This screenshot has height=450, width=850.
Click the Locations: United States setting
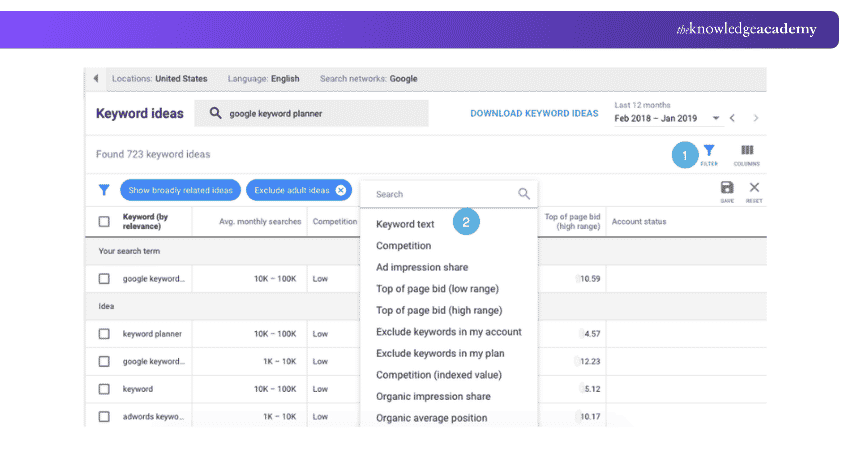tap(159, 79)
